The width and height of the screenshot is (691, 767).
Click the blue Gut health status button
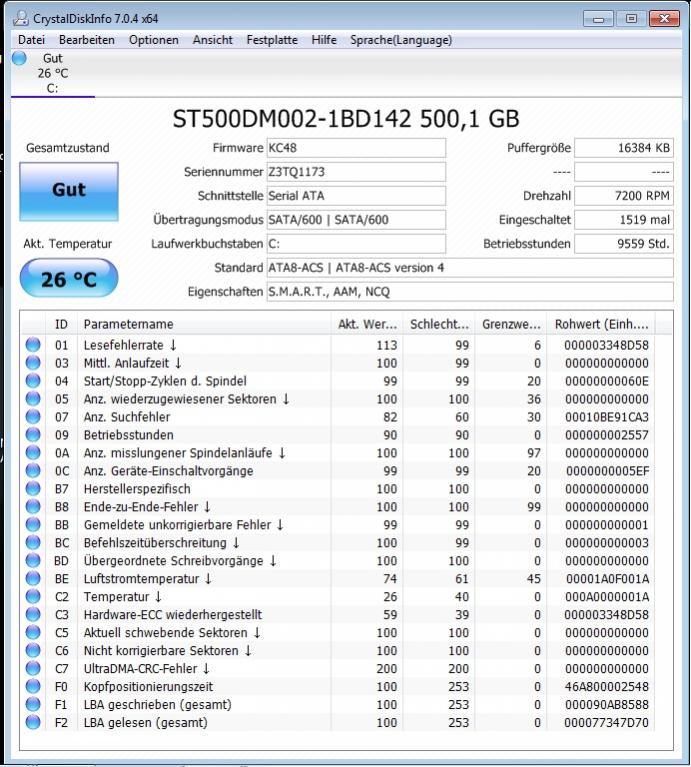click(69, 192)
